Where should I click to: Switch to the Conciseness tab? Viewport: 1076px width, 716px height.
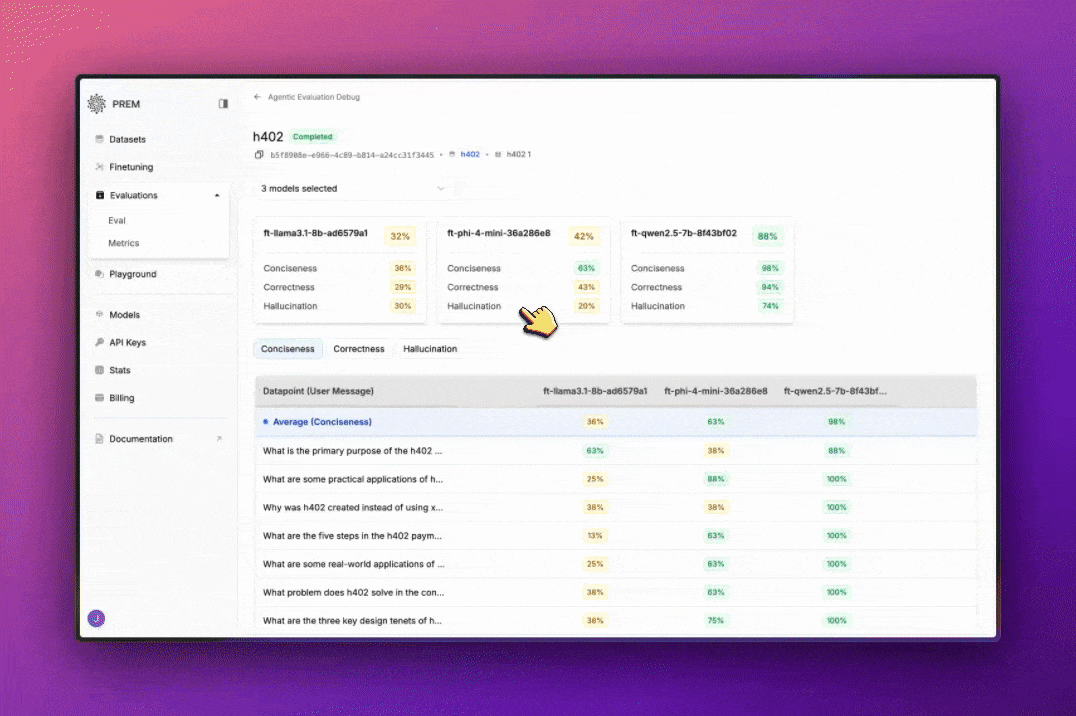click(288, 349)
